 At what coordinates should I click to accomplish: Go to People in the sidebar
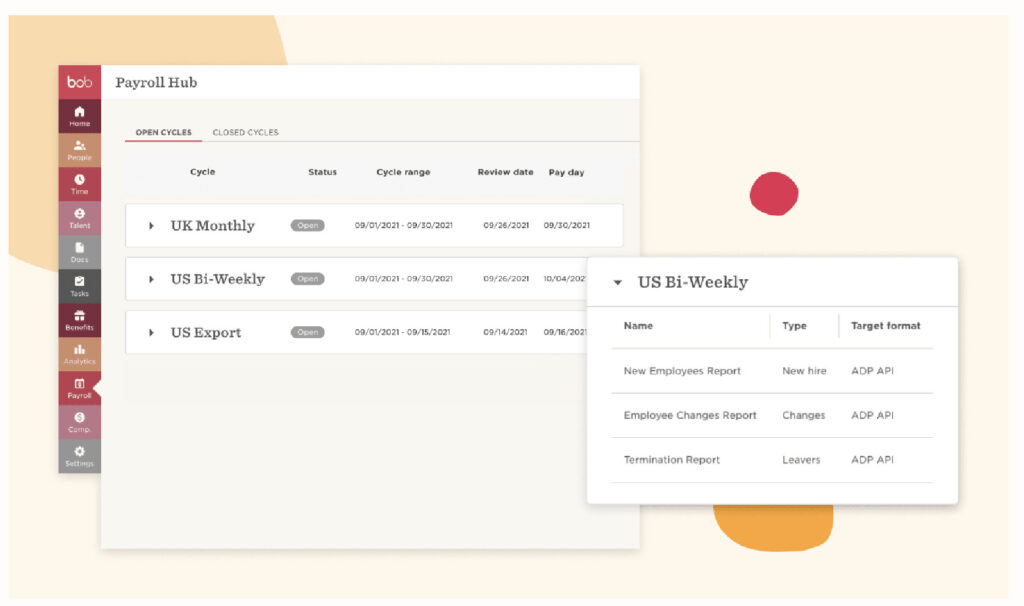79,150
